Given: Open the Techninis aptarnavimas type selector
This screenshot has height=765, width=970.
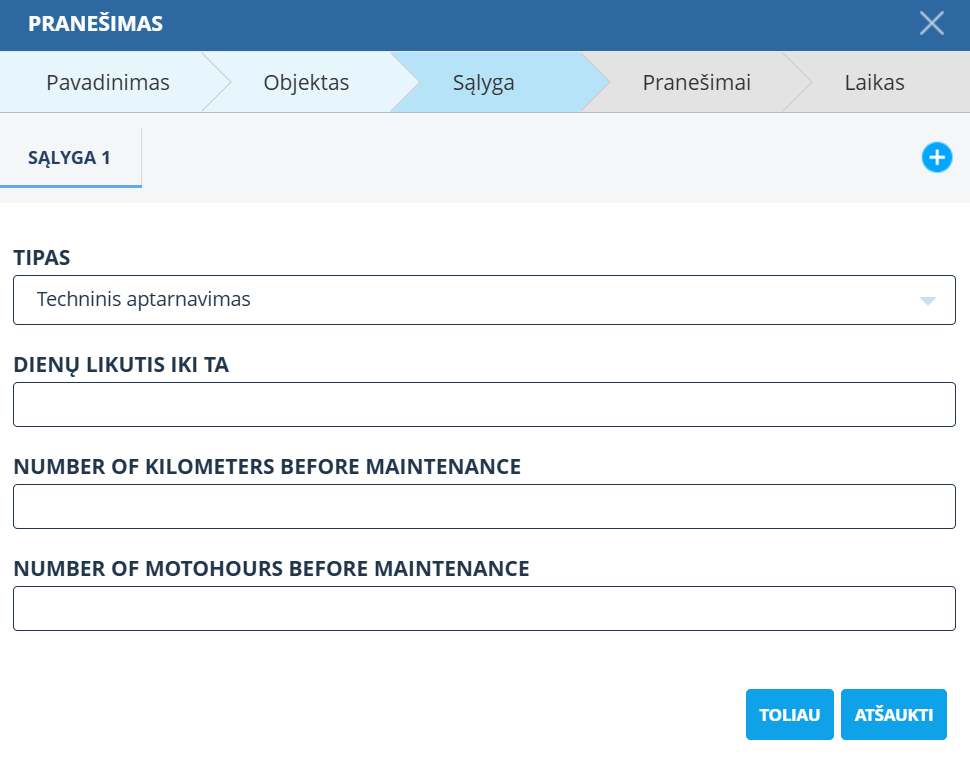Looking at the screenshot, I should coord(470,300).
